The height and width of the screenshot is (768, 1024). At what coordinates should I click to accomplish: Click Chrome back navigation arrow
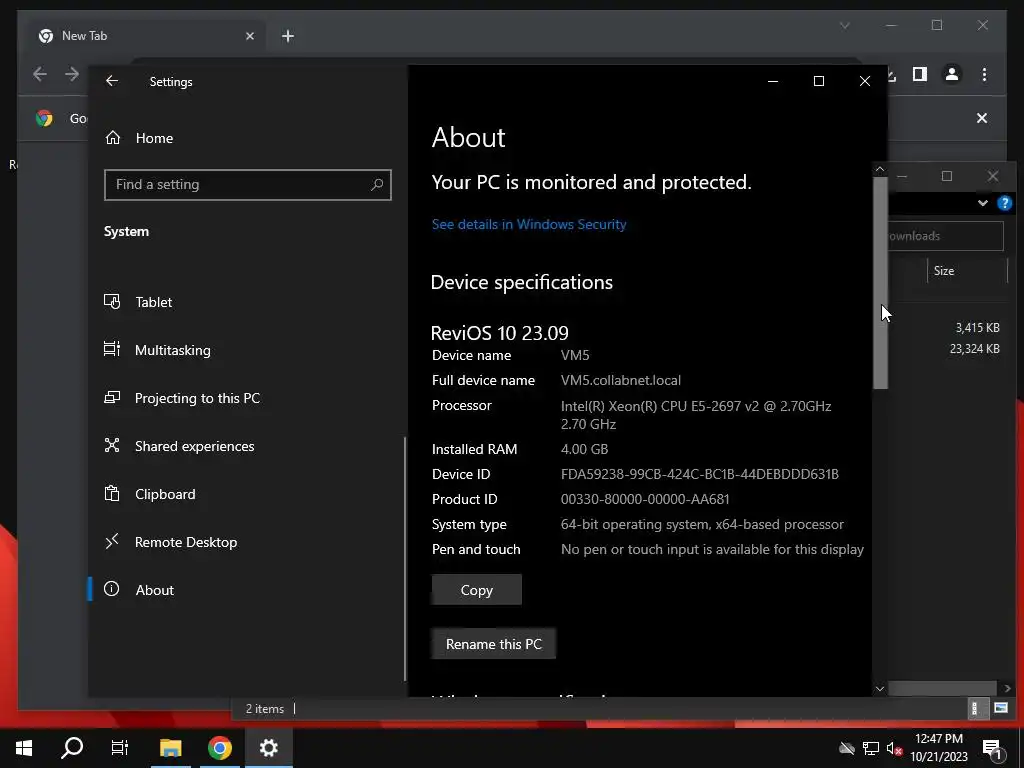coord(40,74)
